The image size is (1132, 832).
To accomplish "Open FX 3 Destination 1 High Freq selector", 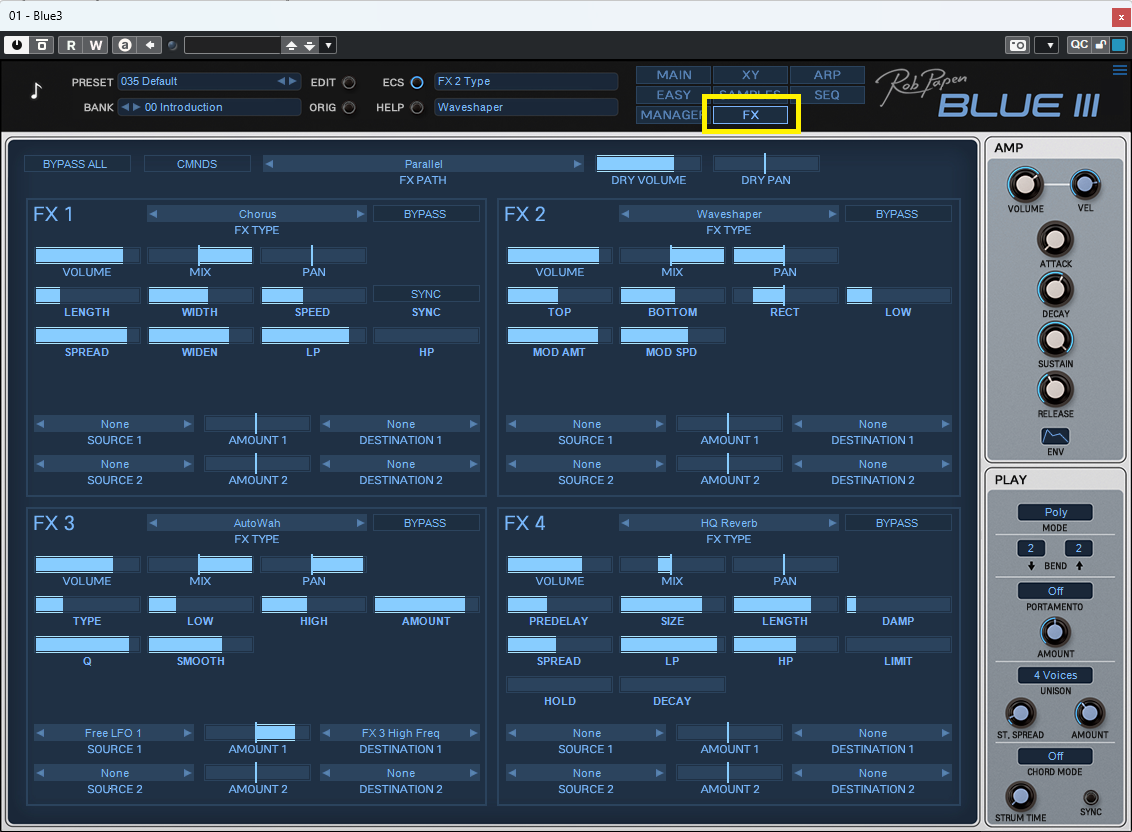I will click(400, 733).
